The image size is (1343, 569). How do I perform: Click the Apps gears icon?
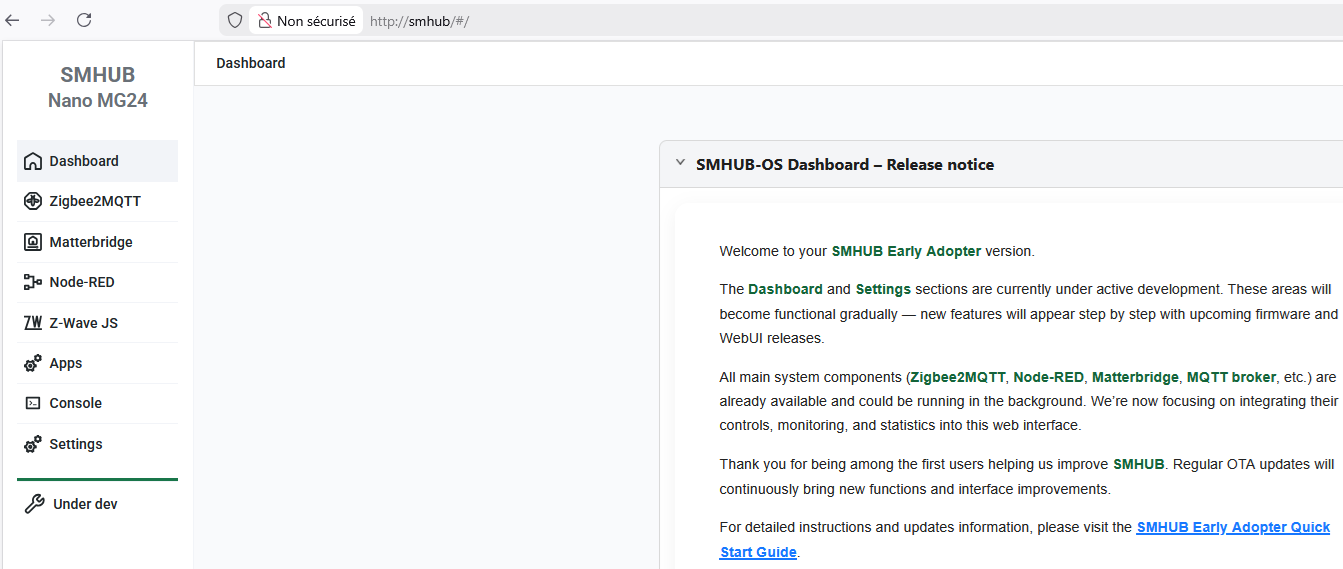32,363
